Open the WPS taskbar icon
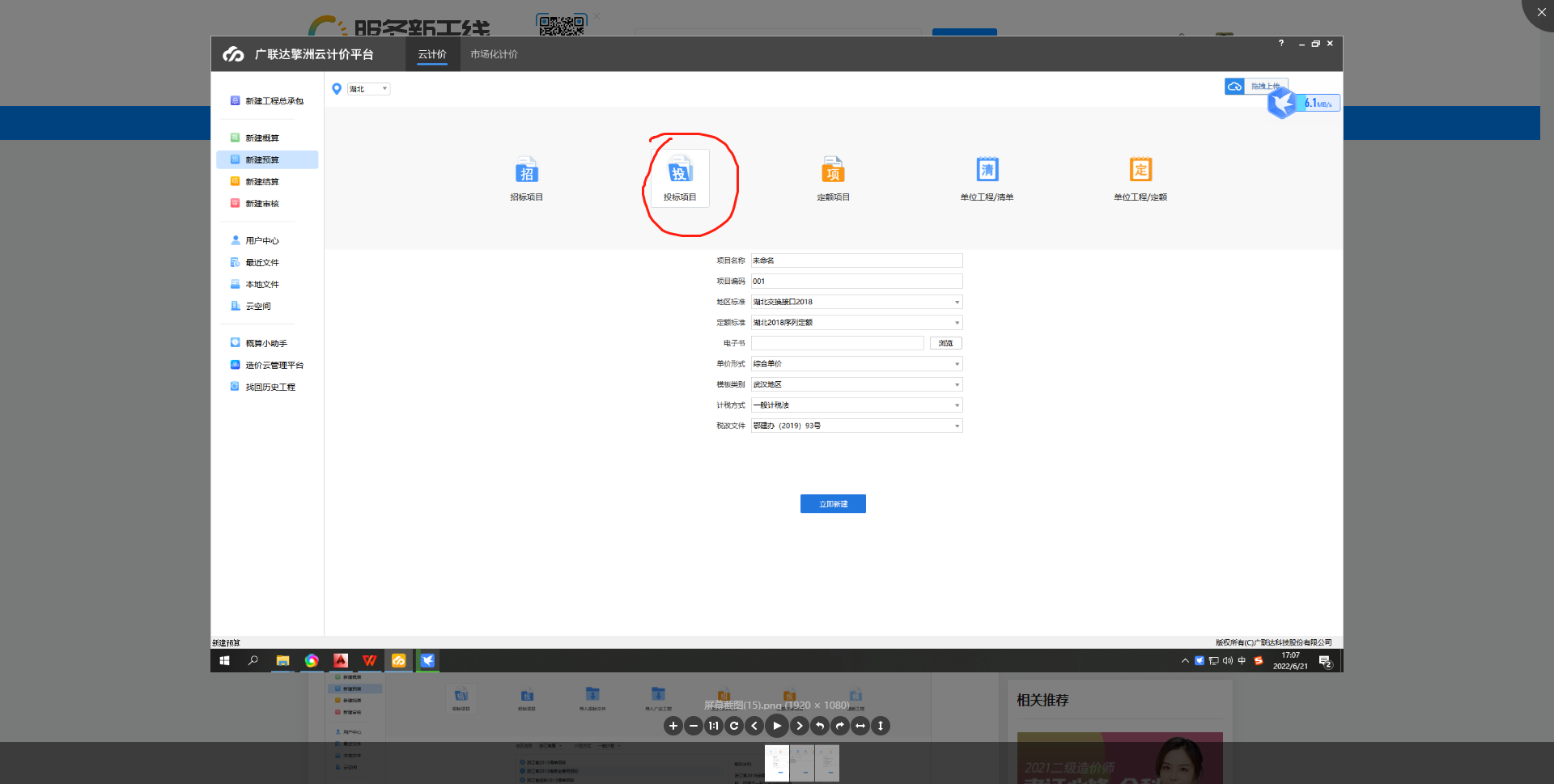1554x784 pixels. pos(370,661)
